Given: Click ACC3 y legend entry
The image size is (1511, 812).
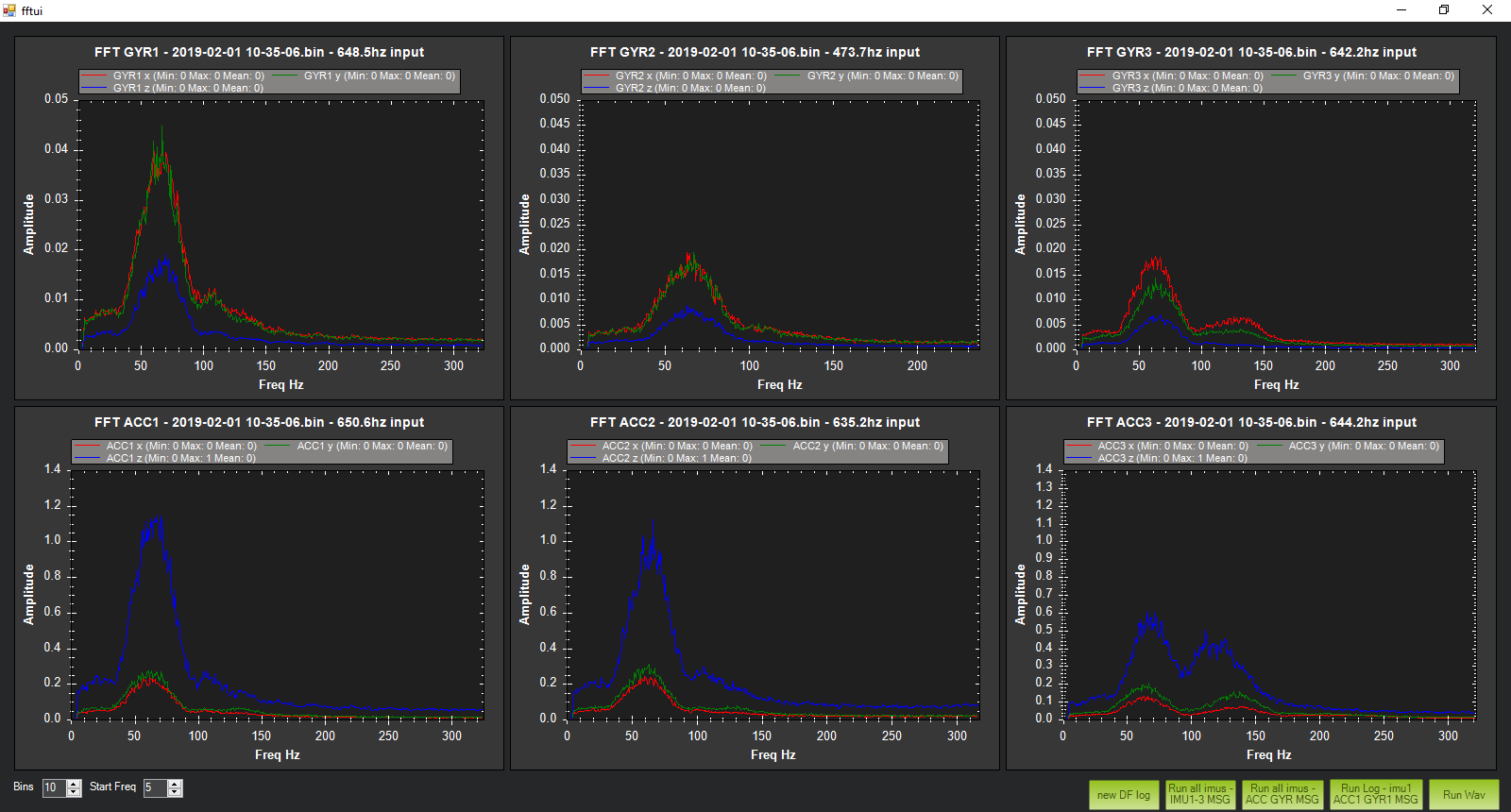Looking at the screenshot, I should 1348,446.
